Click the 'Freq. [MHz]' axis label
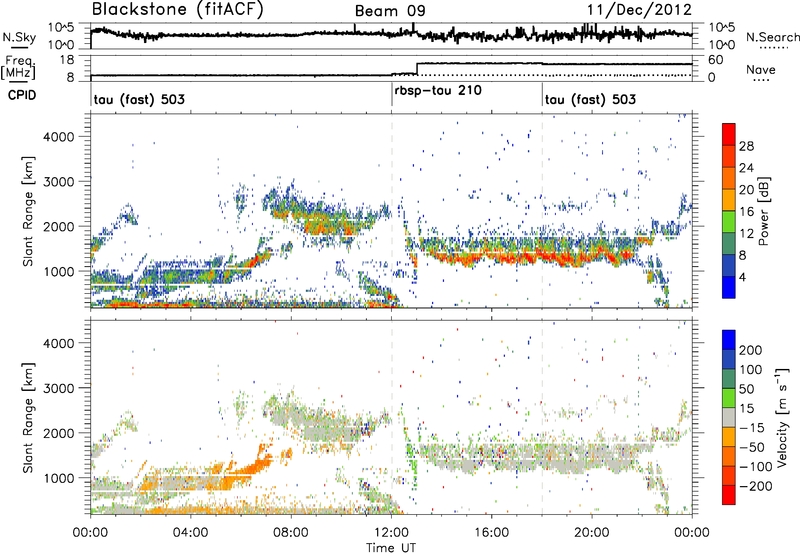This screenshot has width=800, height=554. [19, 67]
